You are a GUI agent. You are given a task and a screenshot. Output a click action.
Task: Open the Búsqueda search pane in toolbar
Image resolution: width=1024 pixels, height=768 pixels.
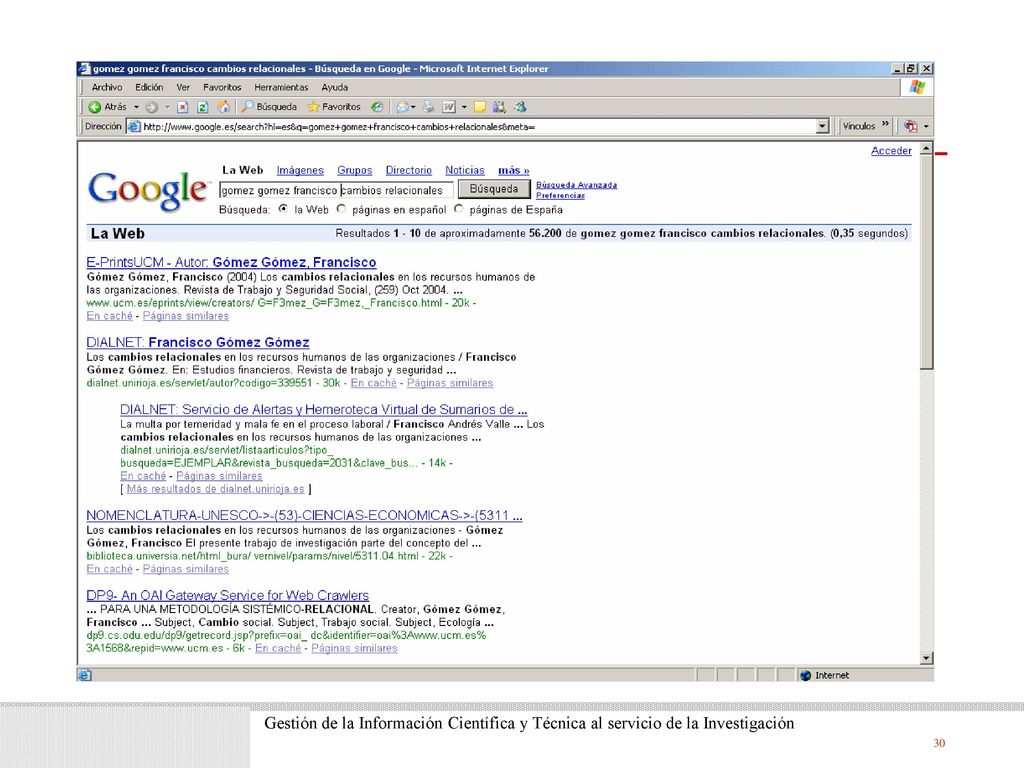[268, 106]
